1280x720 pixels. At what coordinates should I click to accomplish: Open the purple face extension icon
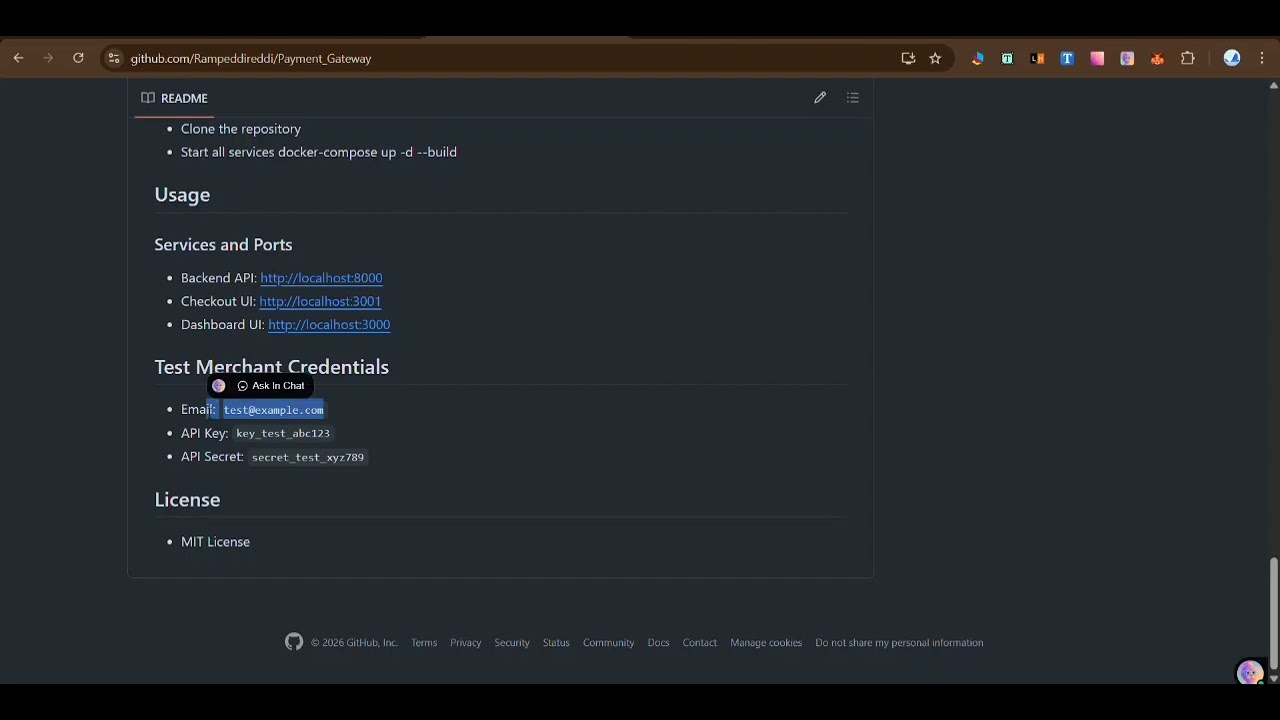pos(1127,59)
